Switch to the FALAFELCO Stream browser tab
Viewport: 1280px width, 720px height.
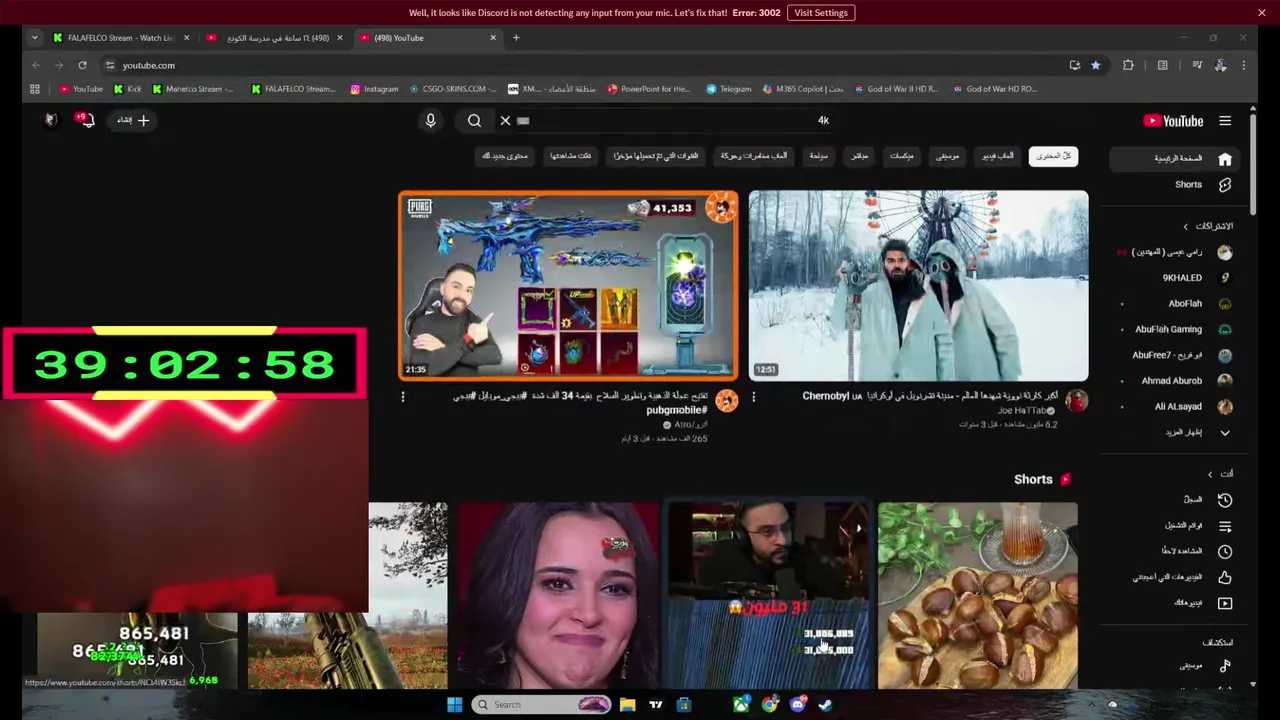coord(120,38)
